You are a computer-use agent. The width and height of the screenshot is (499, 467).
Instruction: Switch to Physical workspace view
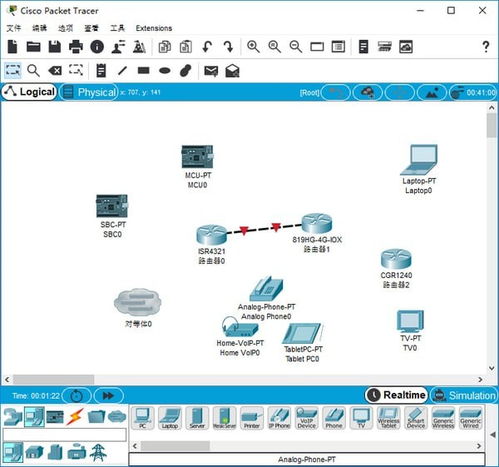tap(89, 92)
